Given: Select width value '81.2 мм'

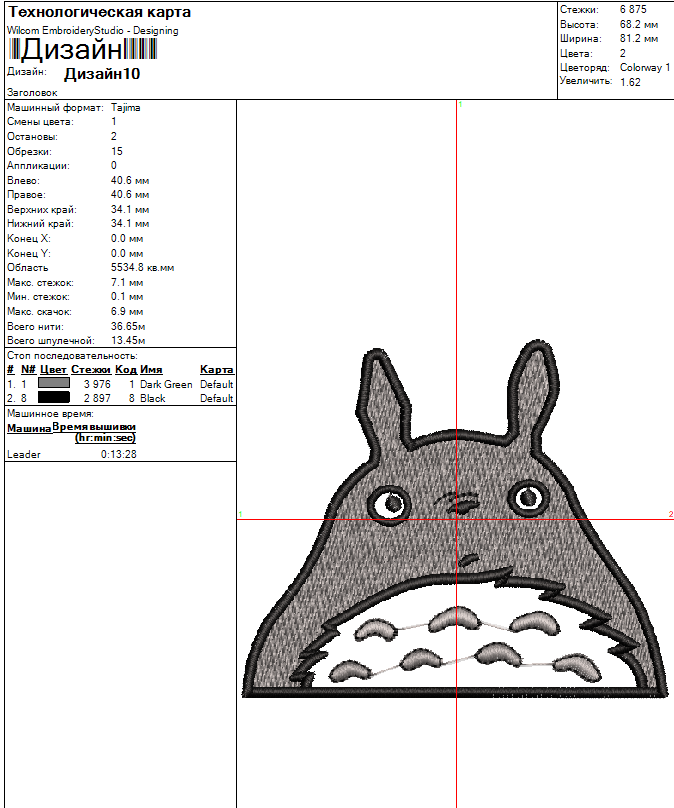Looking at the screenshot, I should (x=639, y=39).
